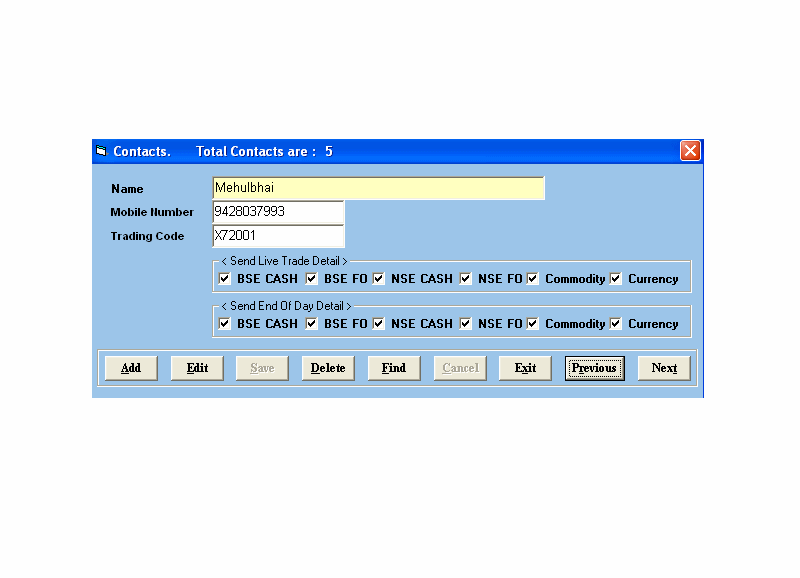
Task: Toggle BSE FO in Send Live Trade Detail
Action: 312,279
